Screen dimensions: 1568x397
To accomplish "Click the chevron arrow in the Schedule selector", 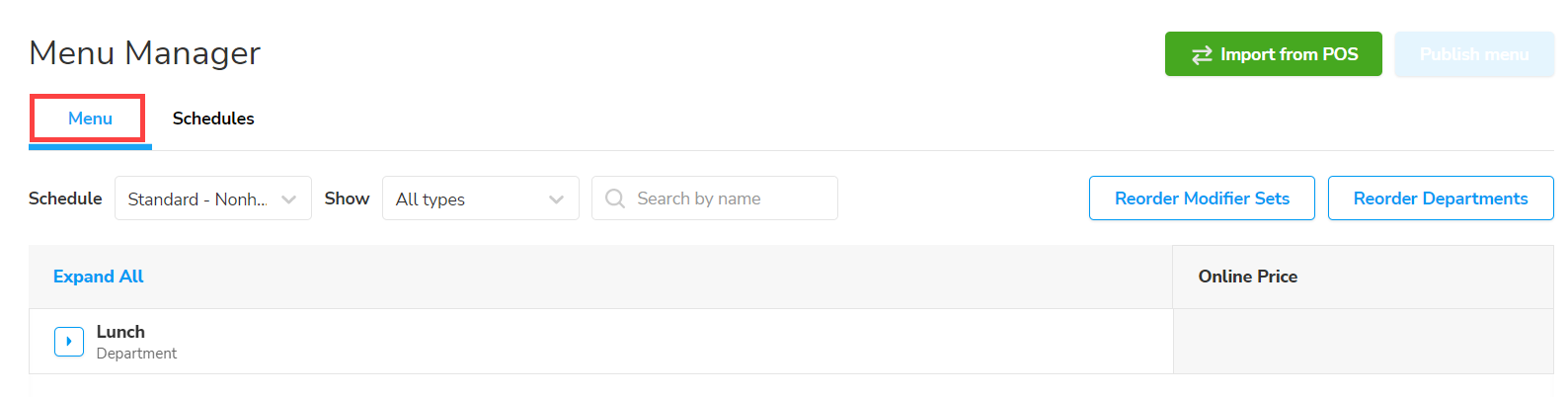I will (289, 199).
